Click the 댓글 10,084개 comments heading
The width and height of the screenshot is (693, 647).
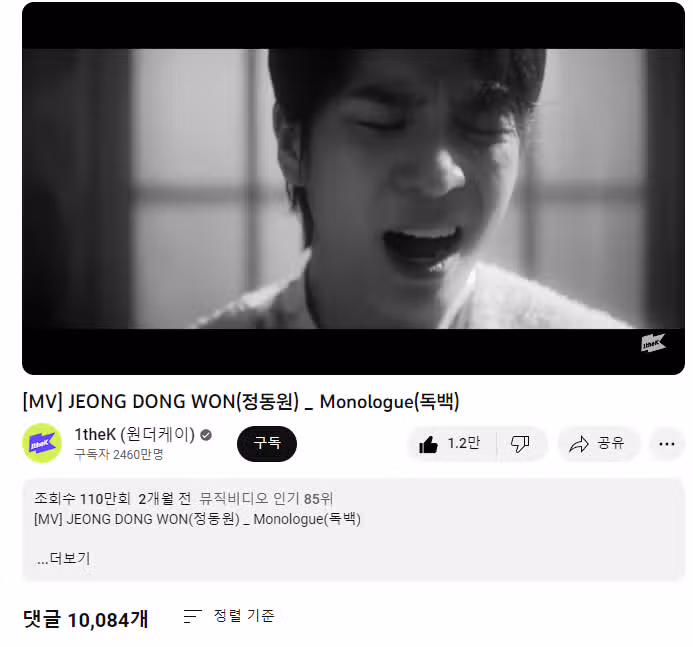coord(85,619)
